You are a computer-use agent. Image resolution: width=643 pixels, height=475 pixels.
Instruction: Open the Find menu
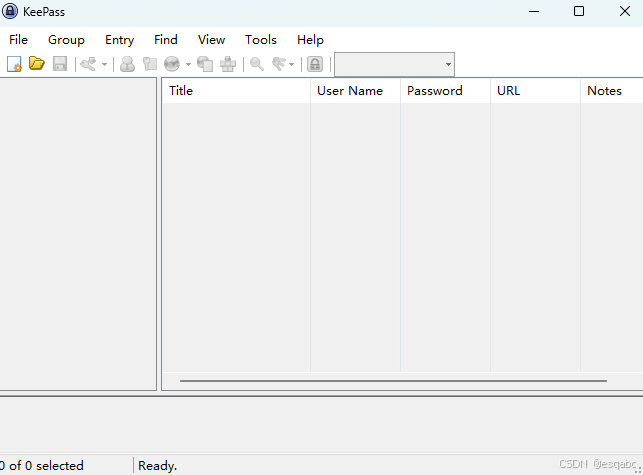pos(166,40)
